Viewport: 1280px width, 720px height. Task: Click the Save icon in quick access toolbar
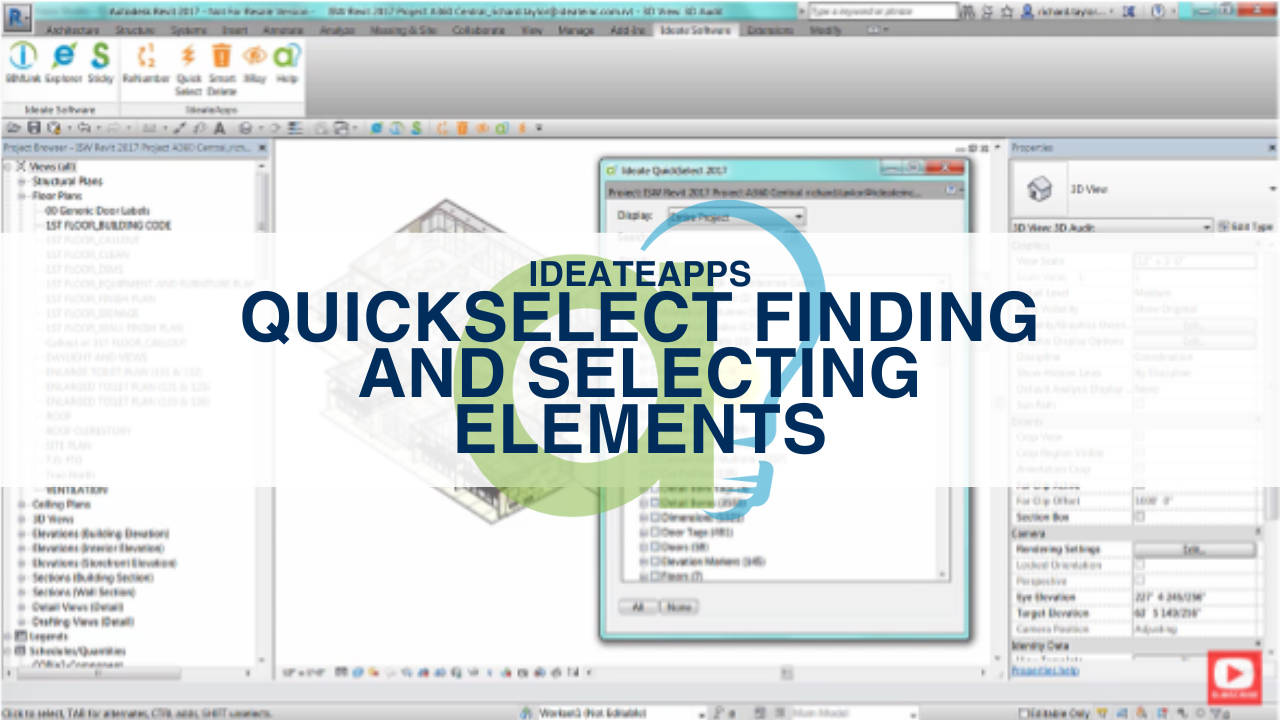(34, 128)
